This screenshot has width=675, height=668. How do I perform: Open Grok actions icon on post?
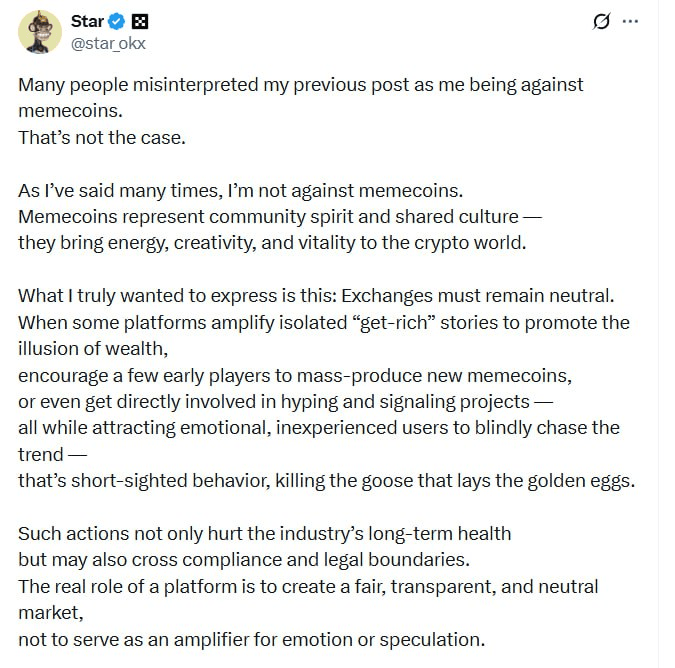click(x=601, y=21)
